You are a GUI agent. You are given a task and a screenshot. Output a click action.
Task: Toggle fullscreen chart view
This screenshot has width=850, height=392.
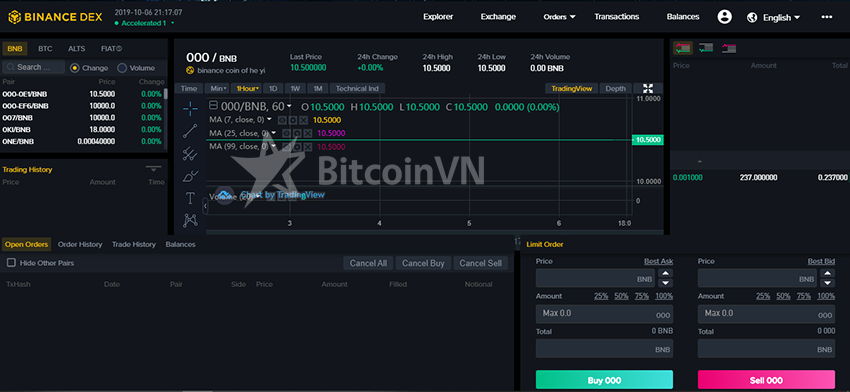[648, 88]
